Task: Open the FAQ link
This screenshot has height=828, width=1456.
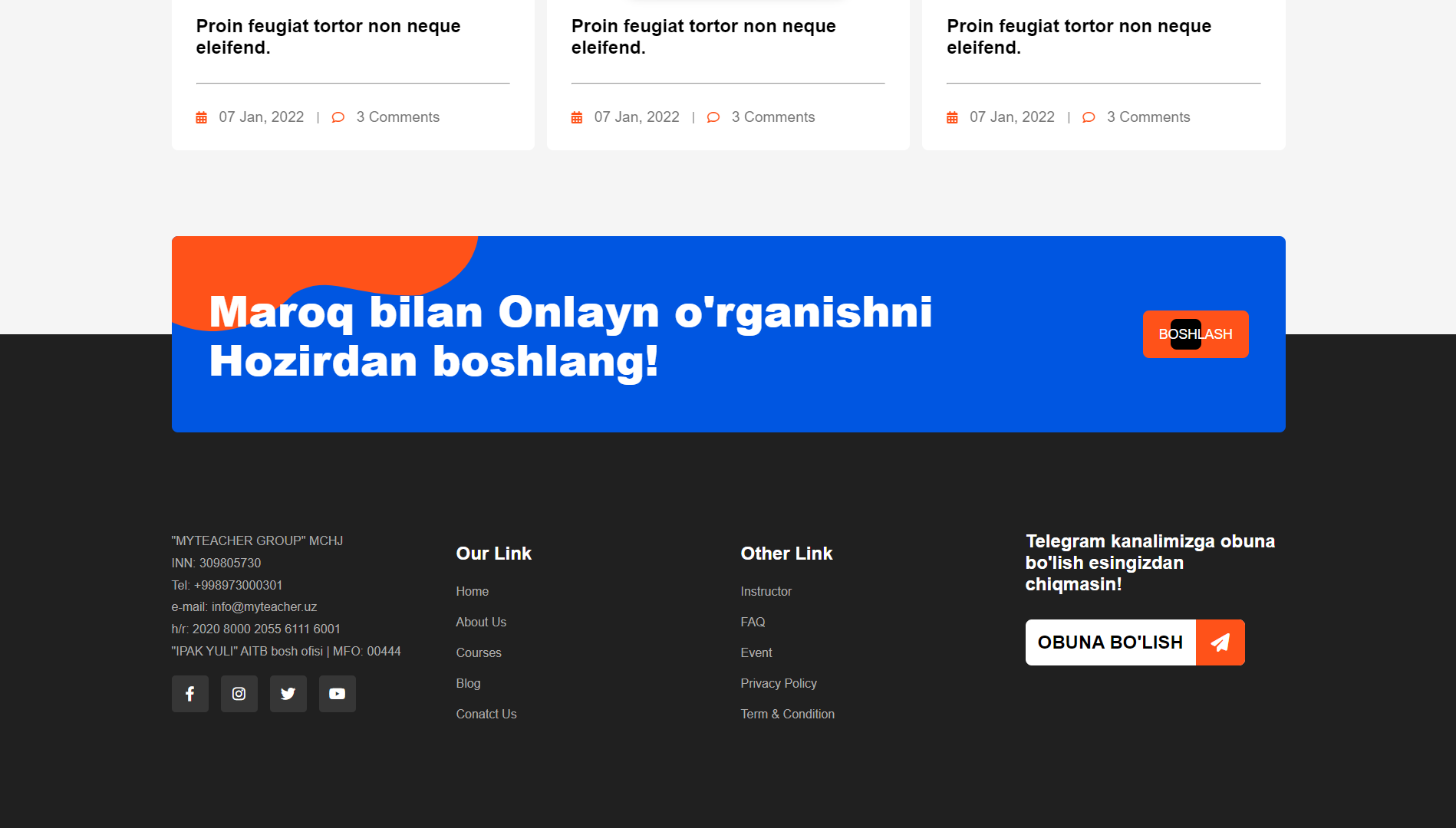Action: coord(753,622)
